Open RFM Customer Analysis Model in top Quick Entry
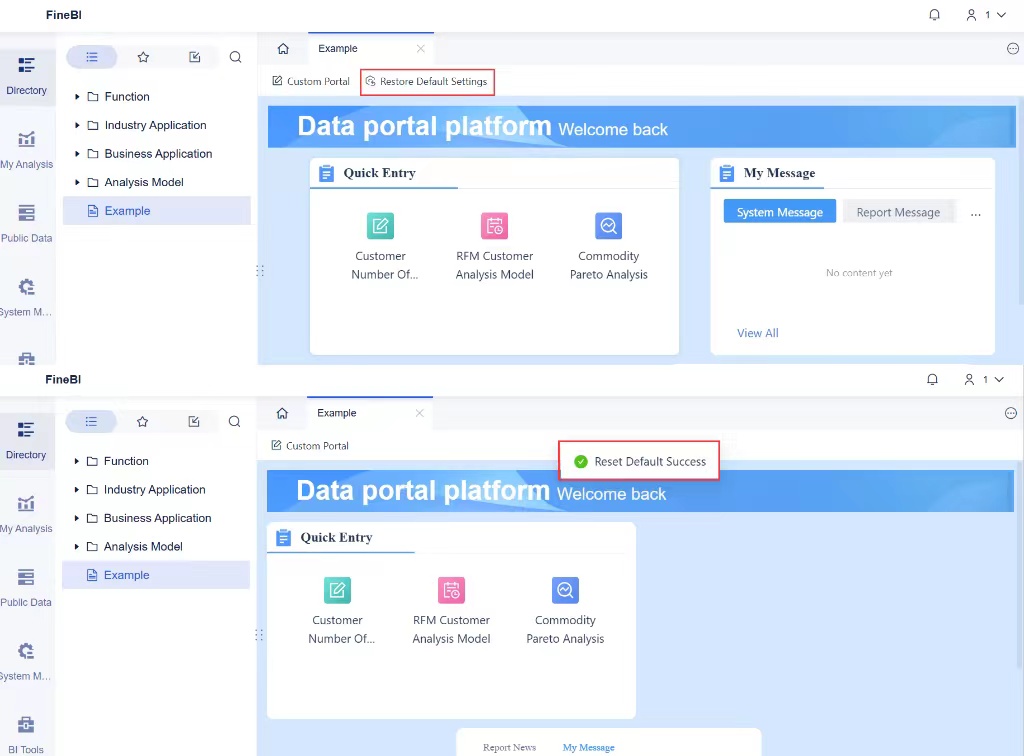The image size is (1024, 756). [494, 246]
